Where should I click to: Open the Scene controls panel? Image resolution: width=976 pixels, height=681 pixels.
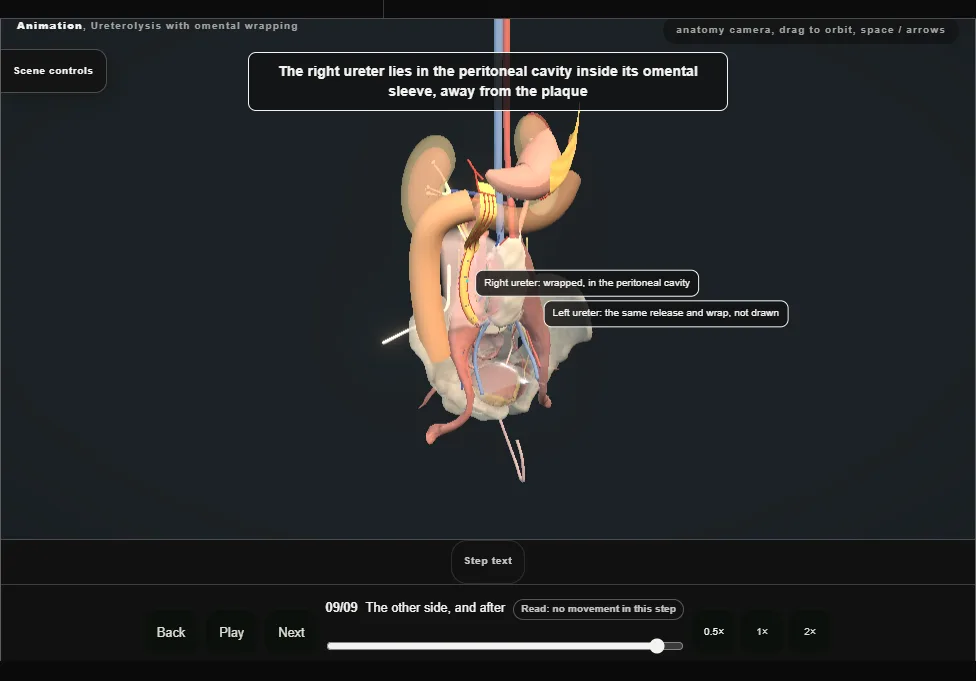point(53,71)
